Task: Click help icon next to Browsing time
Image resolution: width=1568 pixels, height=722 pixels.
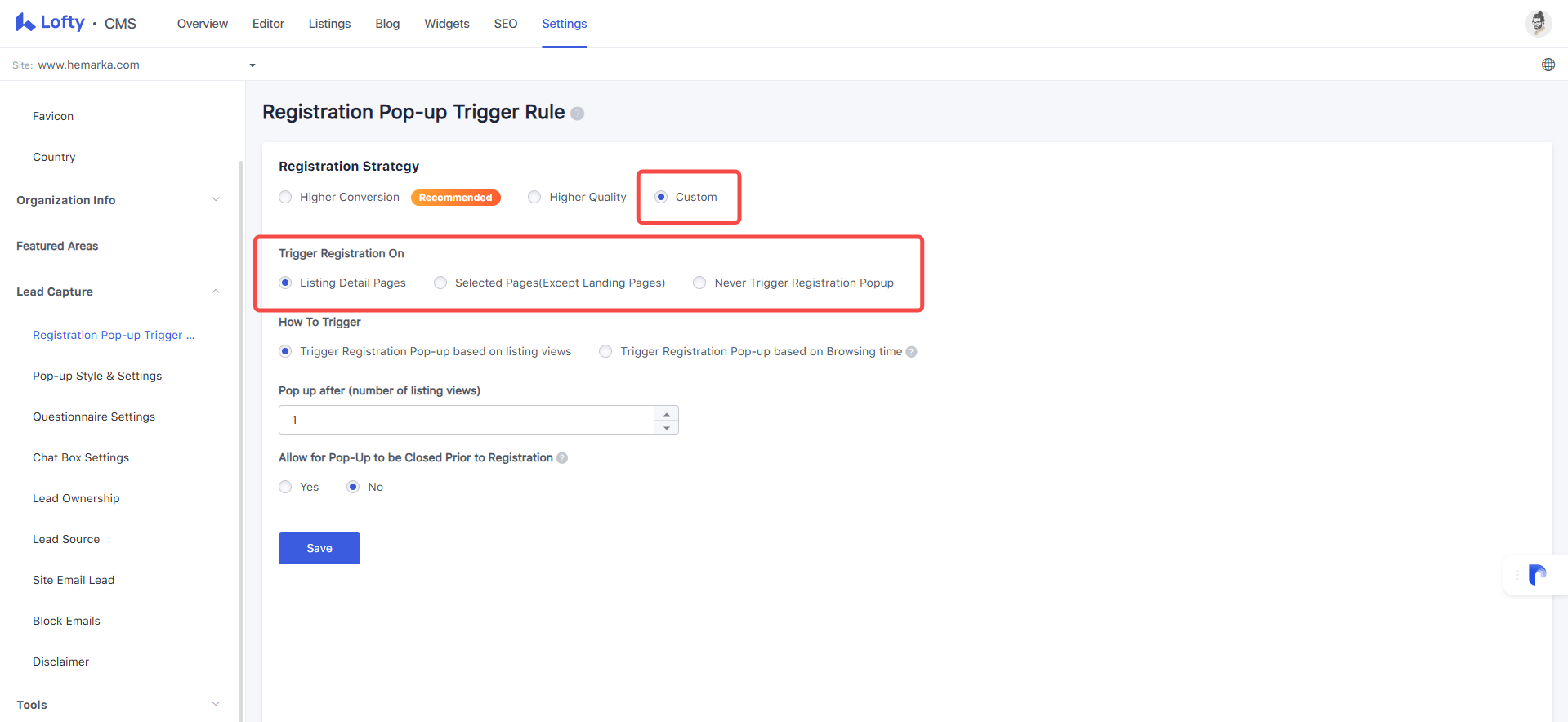Action: (x=911, y=352)
